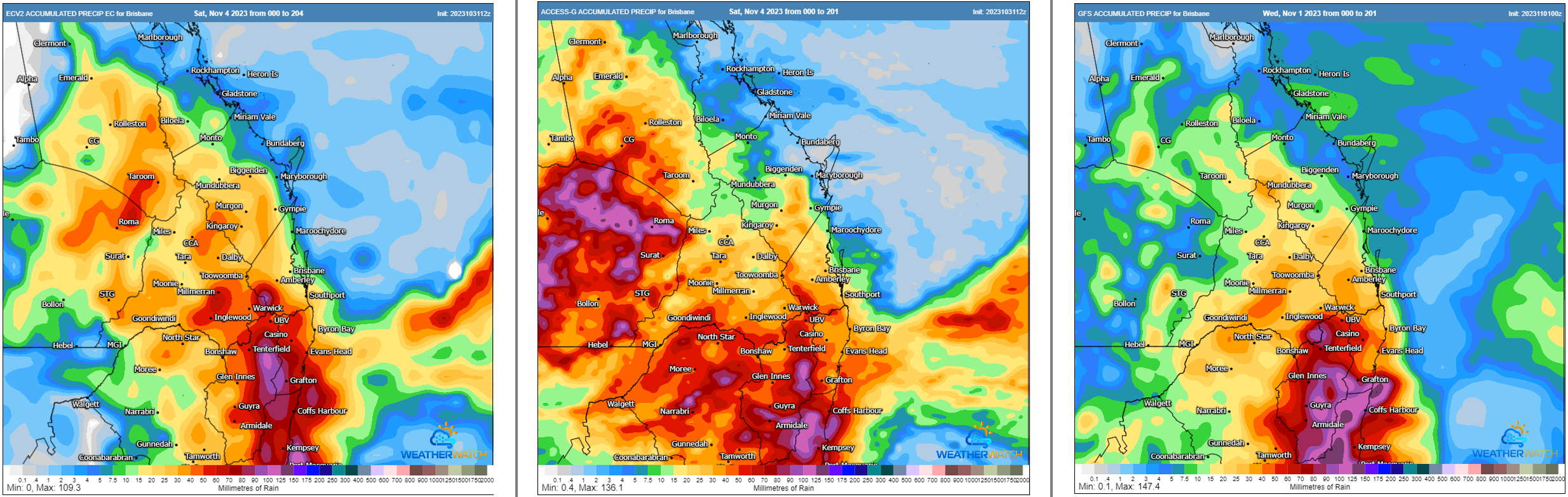Click 'Init: 2023110100z' on the GFS map

1535,13
